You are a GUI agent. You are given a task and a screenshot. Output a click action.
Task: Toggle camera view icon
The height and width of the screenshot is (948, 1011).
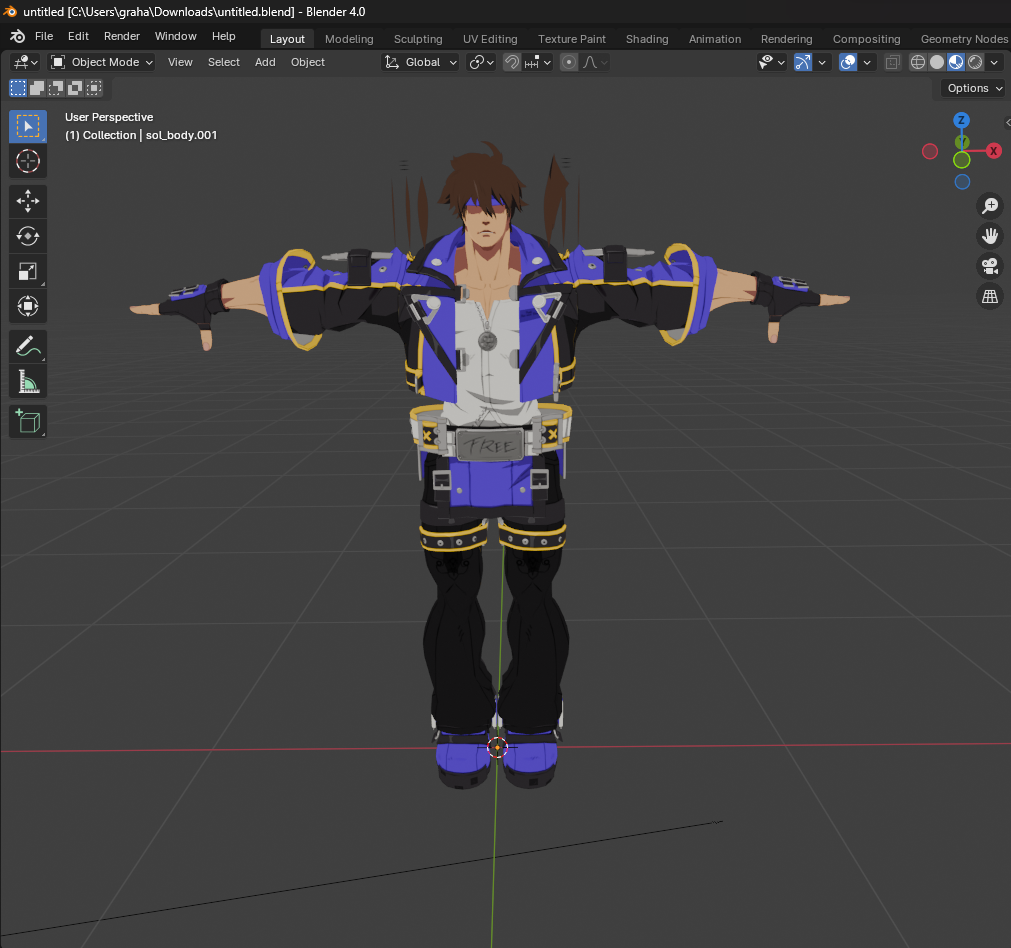tap(990, 266)
